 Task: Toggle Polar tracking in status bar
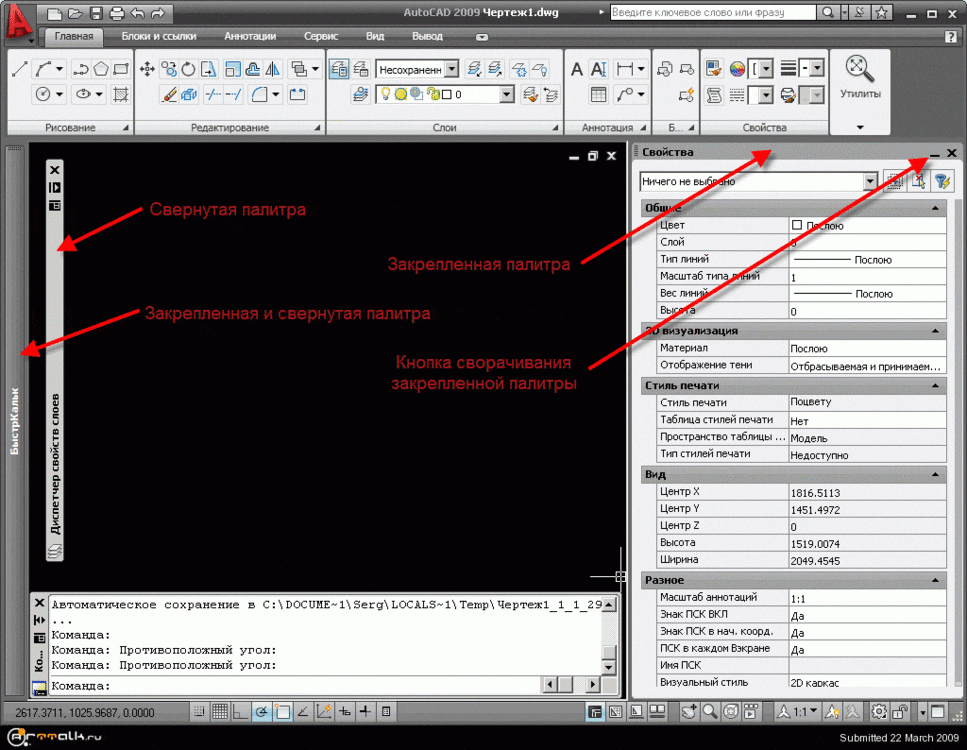pyautogui.click(x=261, y=712)
